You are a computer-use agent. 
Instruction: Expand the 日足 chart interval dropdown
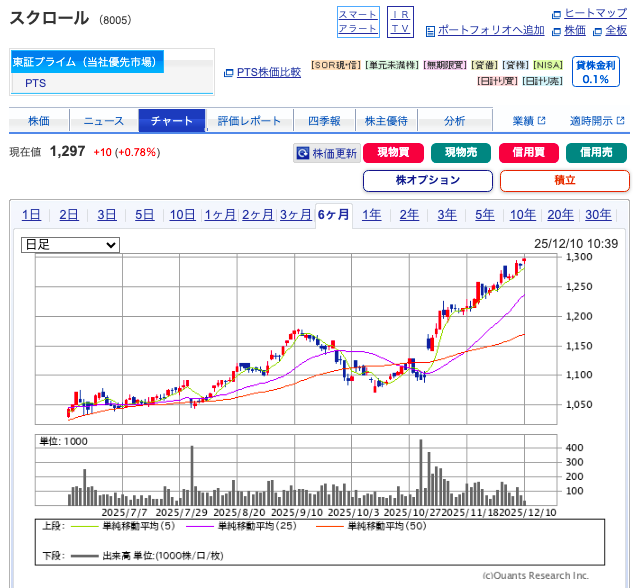tap(70, 244)
